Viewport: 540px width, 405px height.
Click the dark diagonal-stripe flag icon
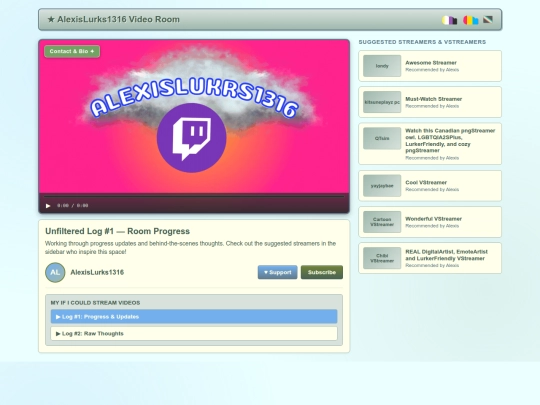pyautogui.click(x=488, y=20)
